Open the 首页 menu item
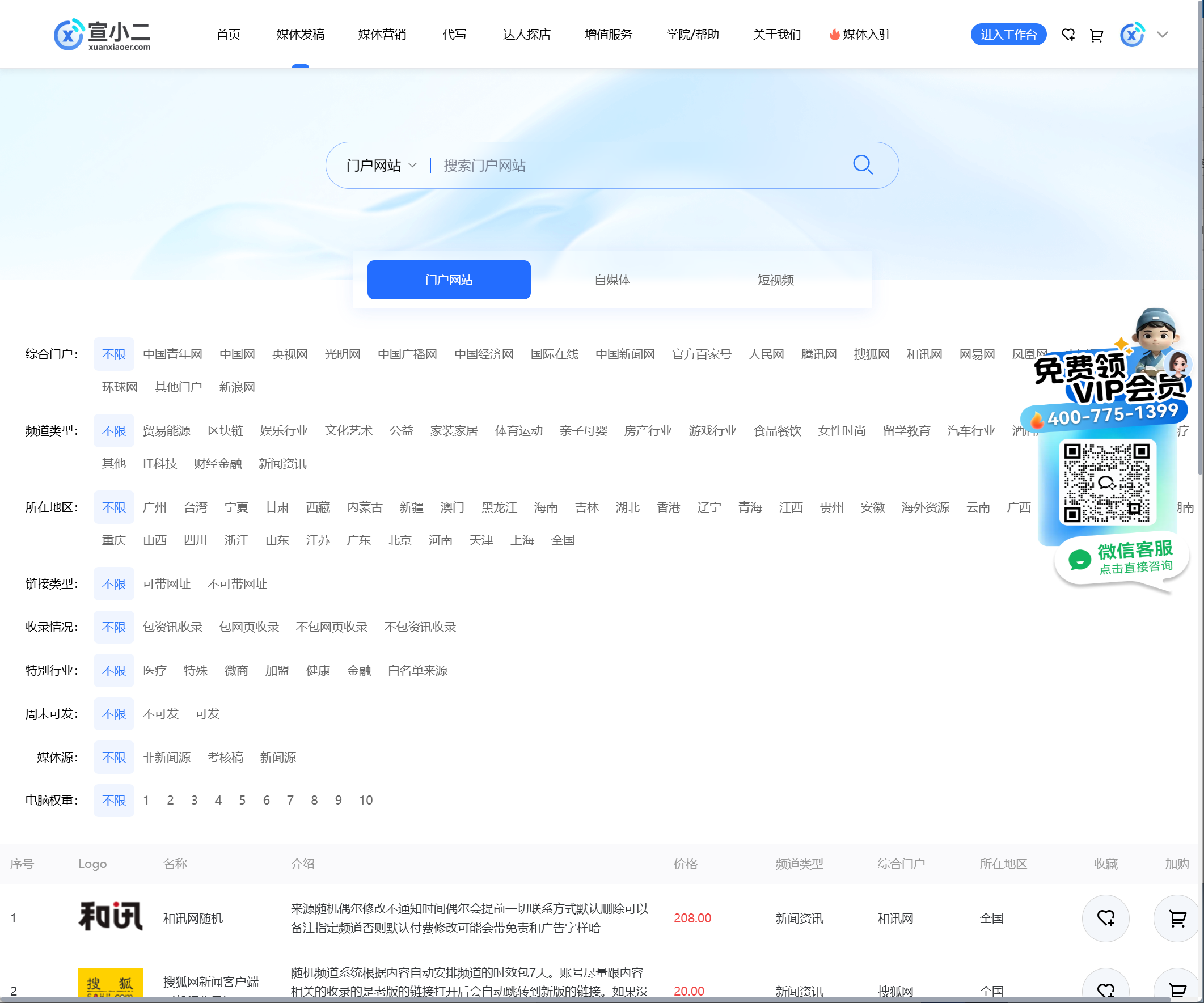 coord(228,35)
